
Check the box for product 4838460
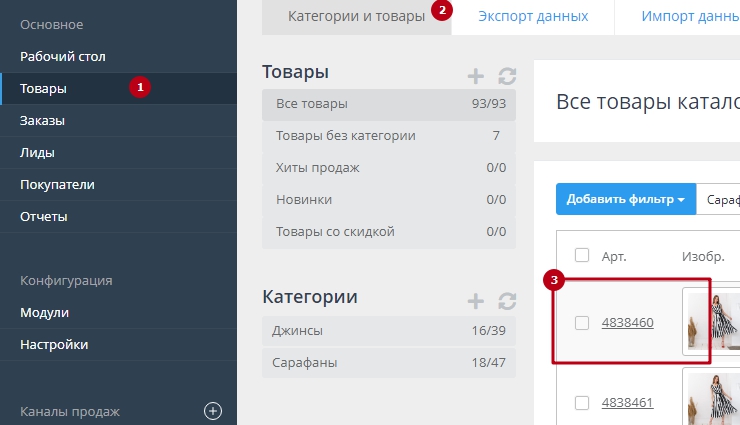pyautogui.click(x=582, y=322)
